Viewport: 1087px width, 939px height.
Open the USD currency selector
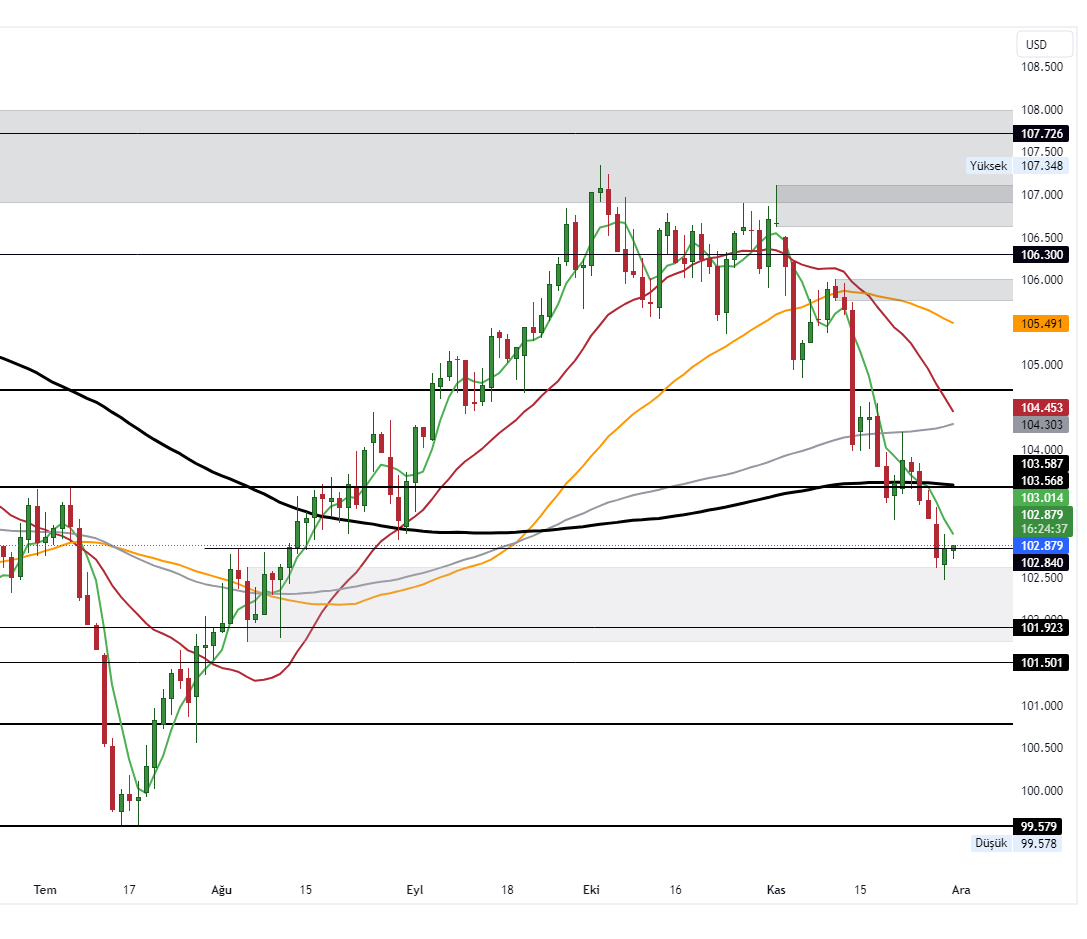point(1043,44)
